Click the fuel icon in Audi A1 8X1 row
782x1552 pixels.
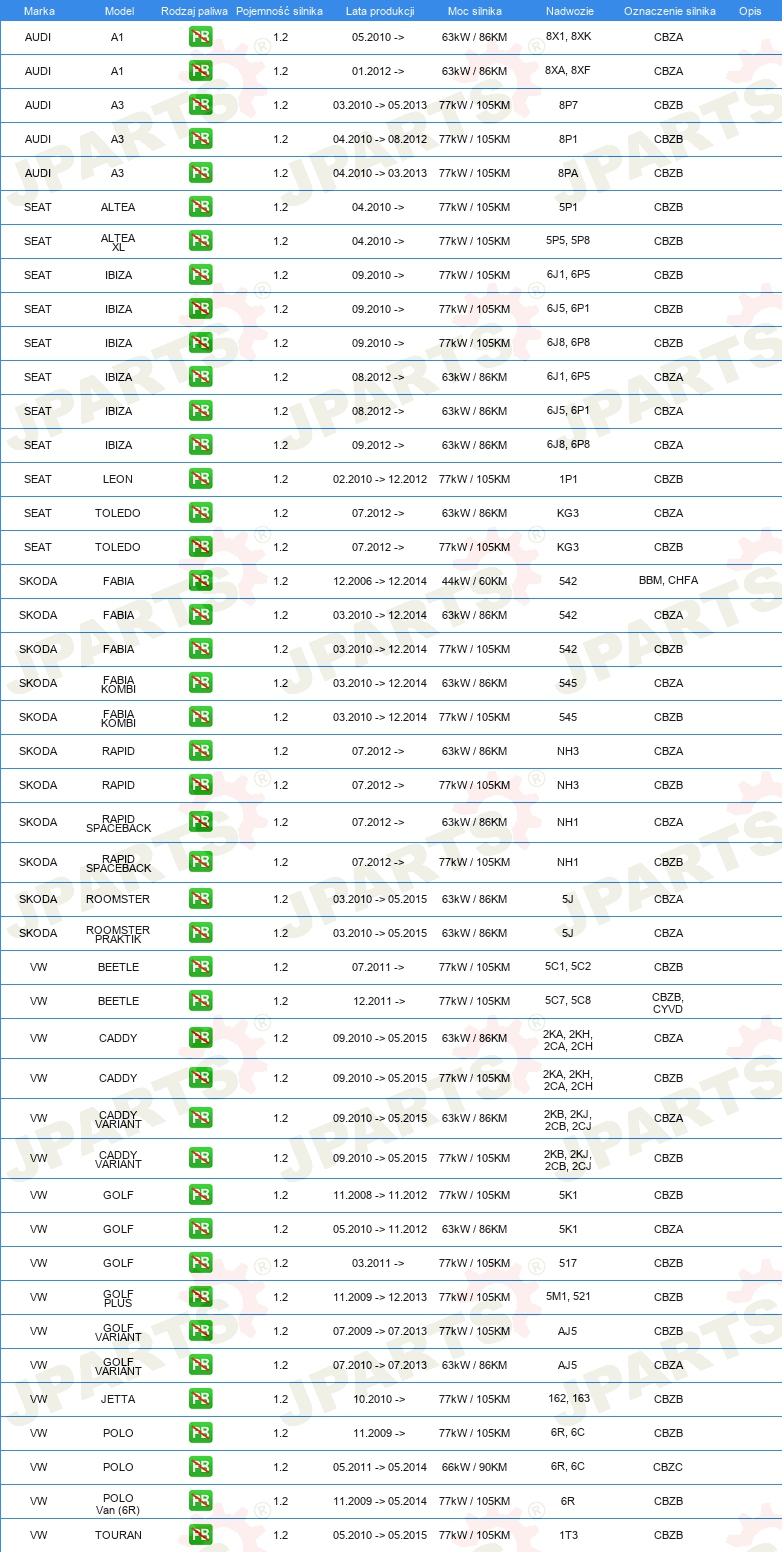pyautogui.click(x=200, y=37)
